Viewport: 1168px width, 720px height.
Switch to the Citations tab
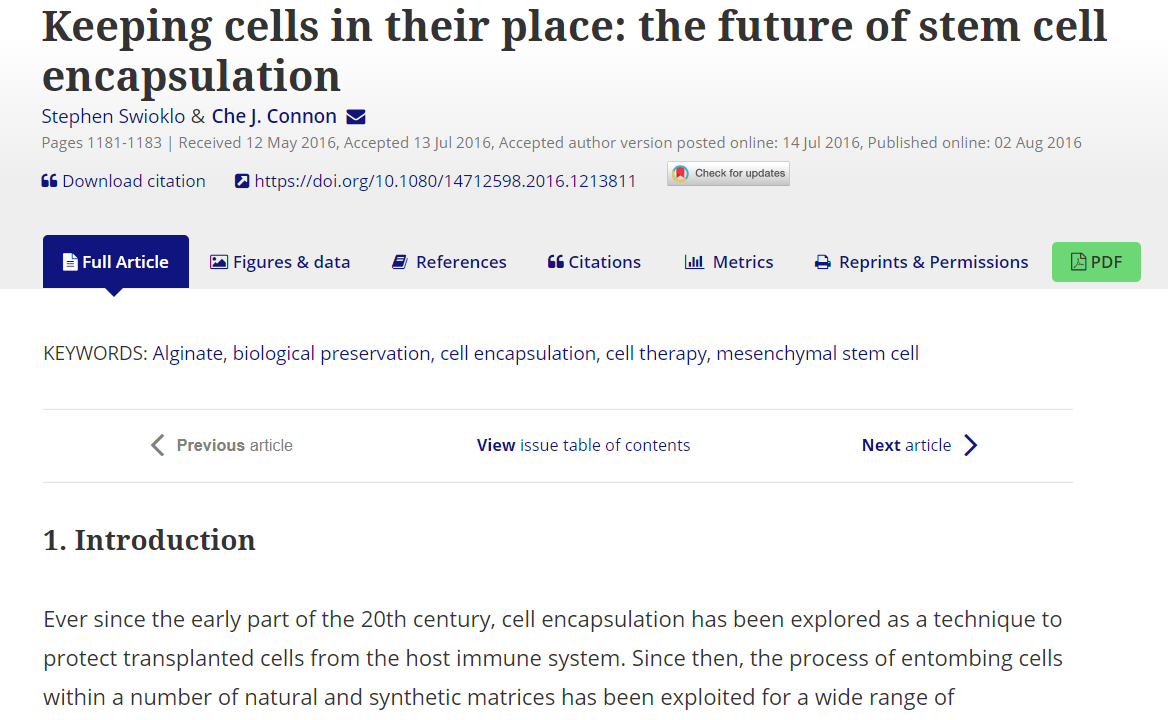595,262
